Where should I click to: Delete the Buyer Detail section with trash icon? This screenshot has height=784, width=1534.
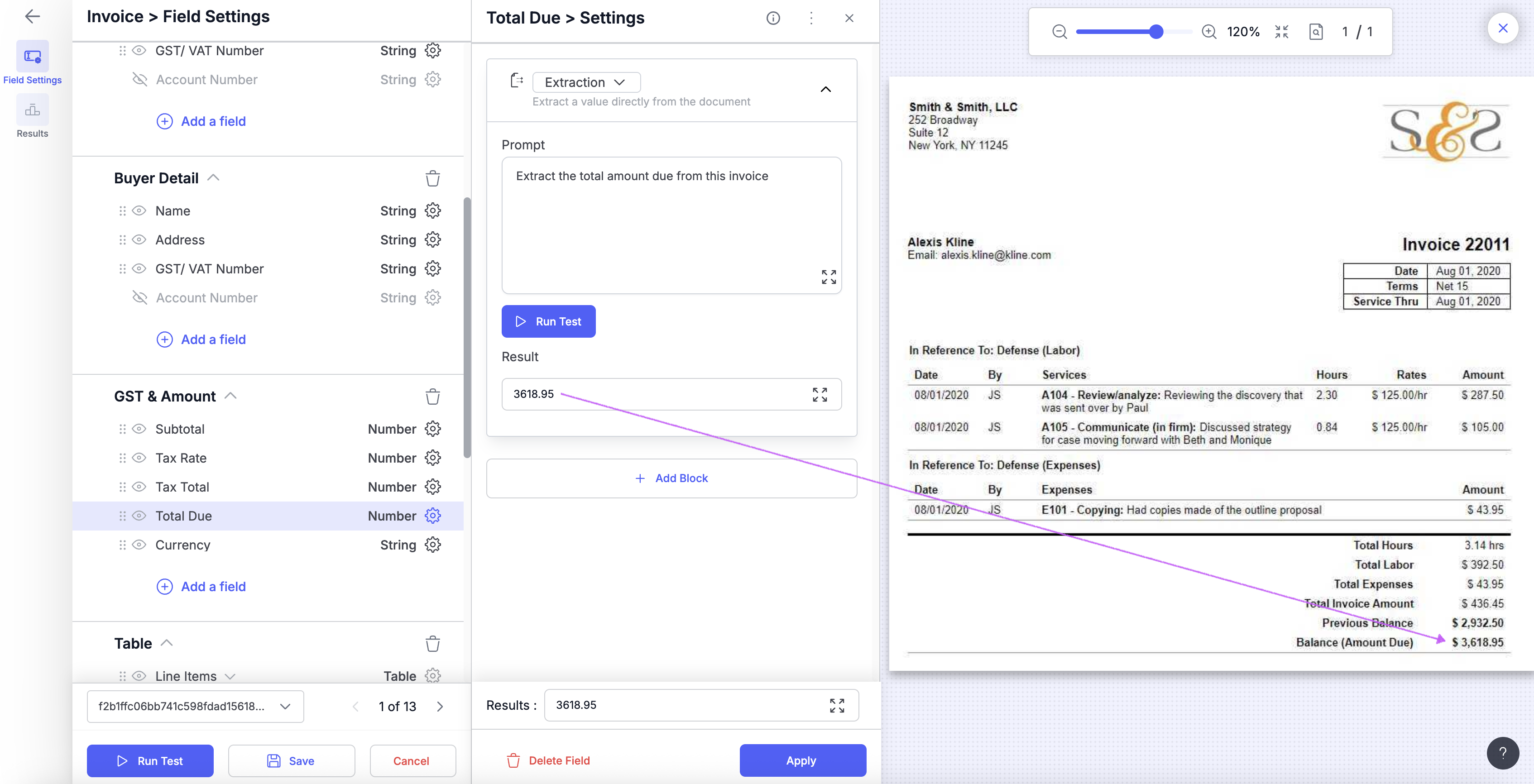pyautogui.click(x=433, y=178)
